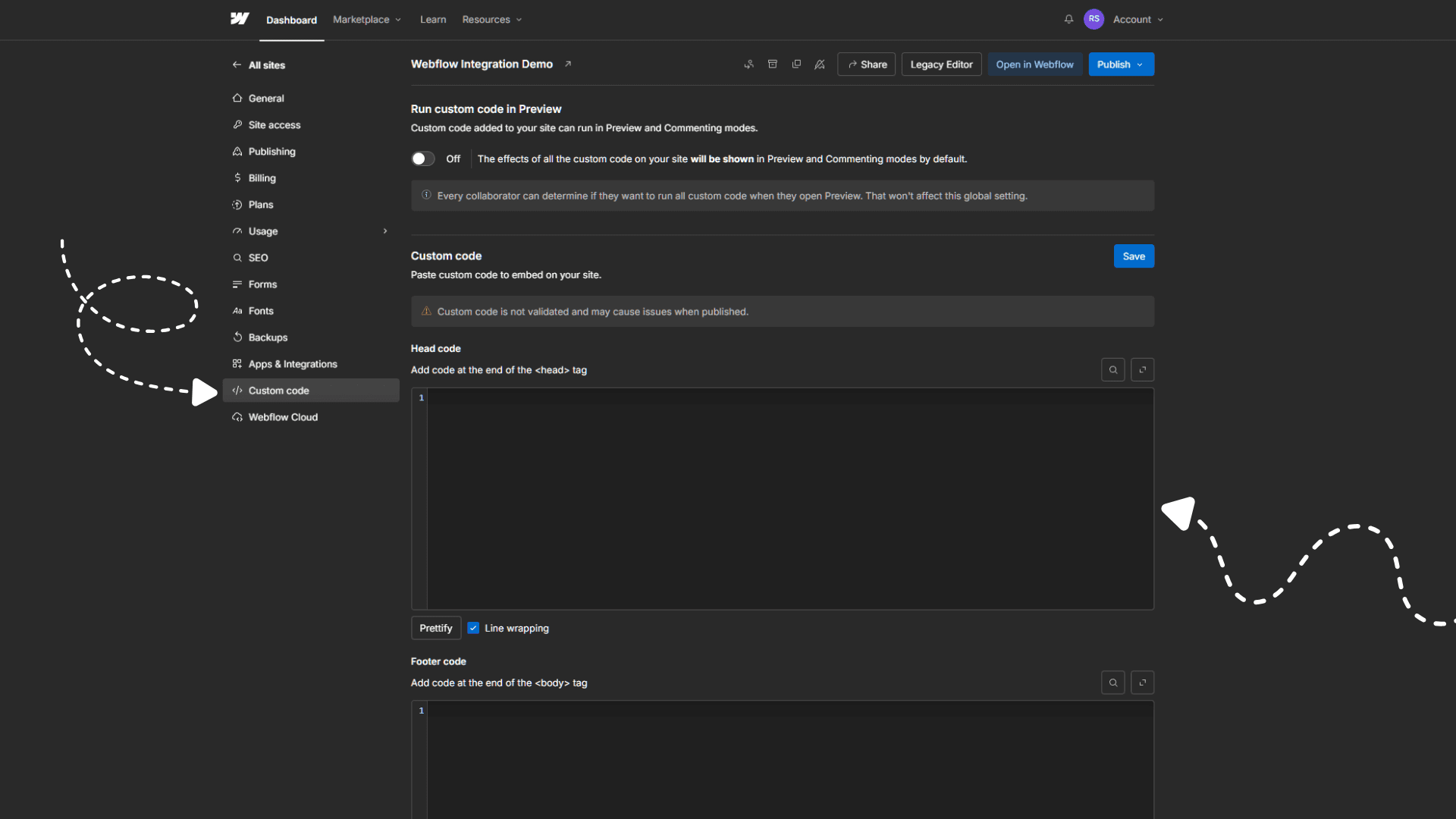Go back to All sites
1456x819 pixels.
click(x=259, y=65)
